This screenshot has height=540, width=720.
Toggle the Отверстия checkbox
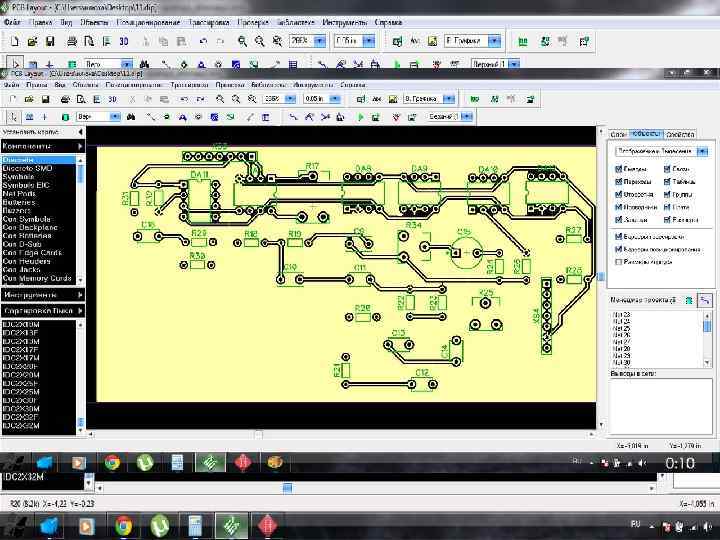click(x=618, y=194)
